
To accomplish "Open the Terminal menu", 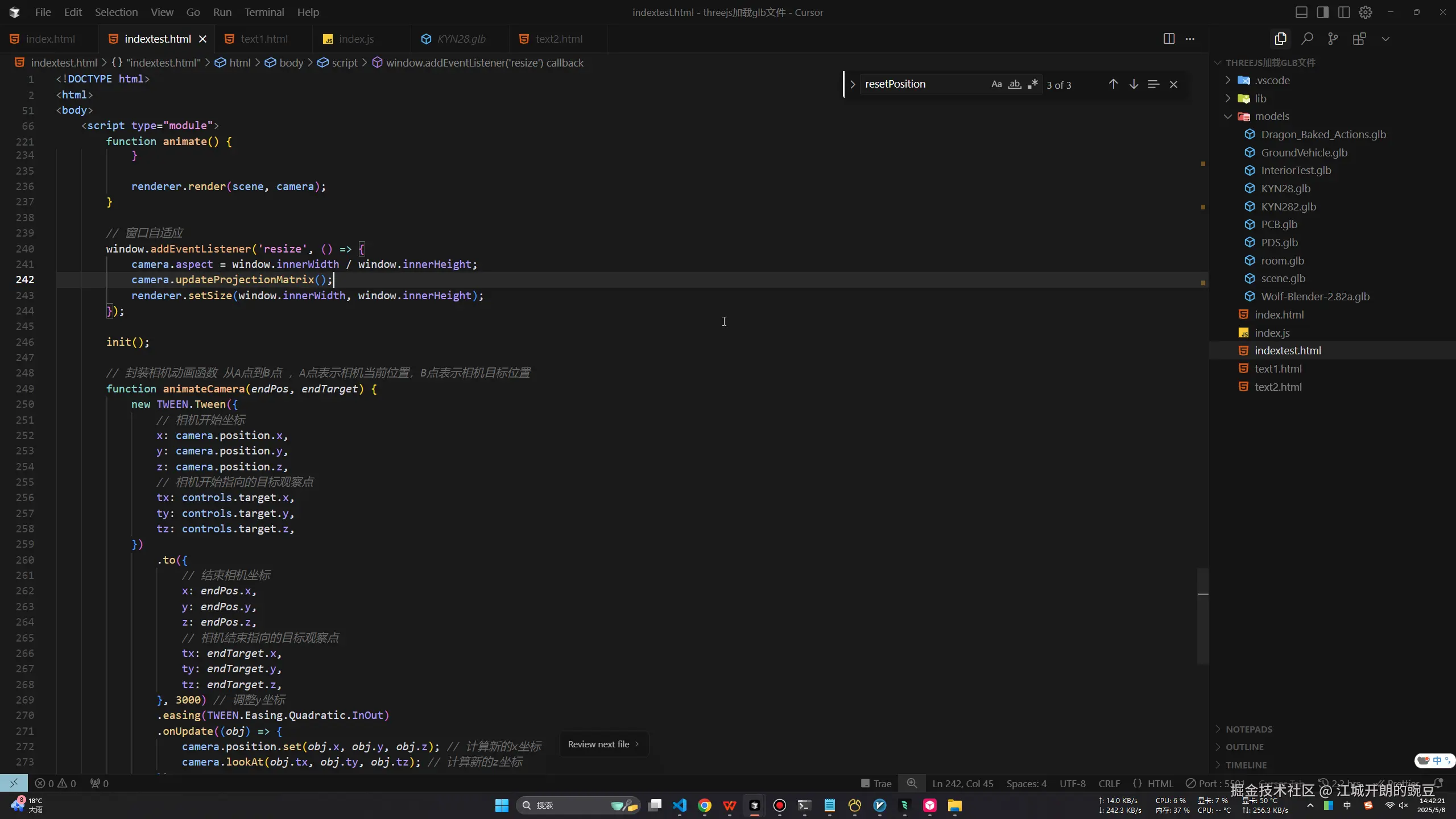I will [x=264, y=12].
